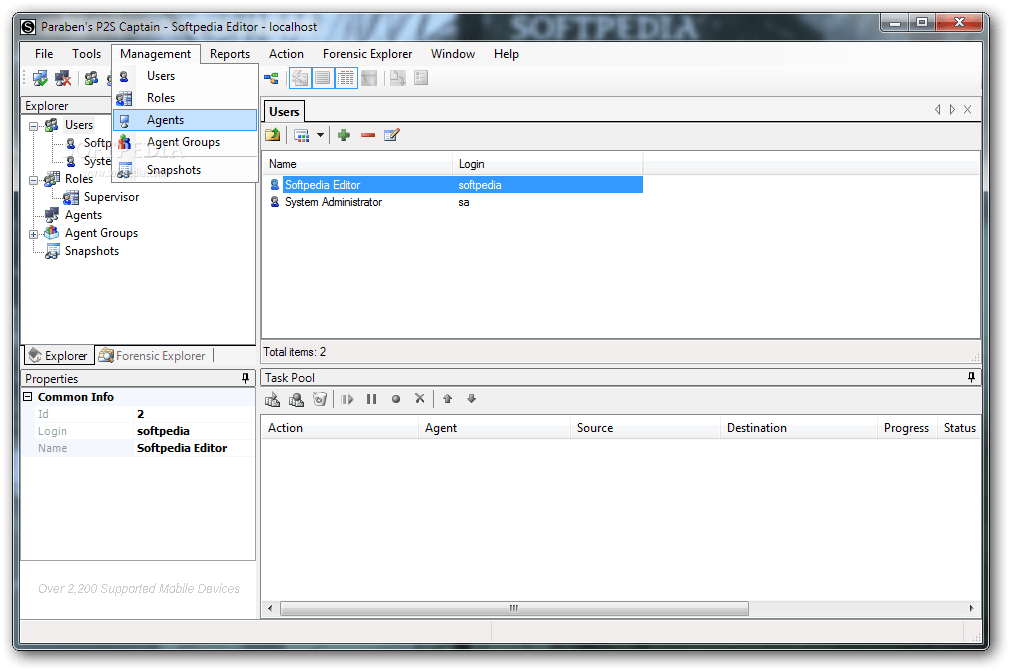This screenshot has width=1010, height=671.
Task: Click the edit user pencil icon
Action: [392, 135]
